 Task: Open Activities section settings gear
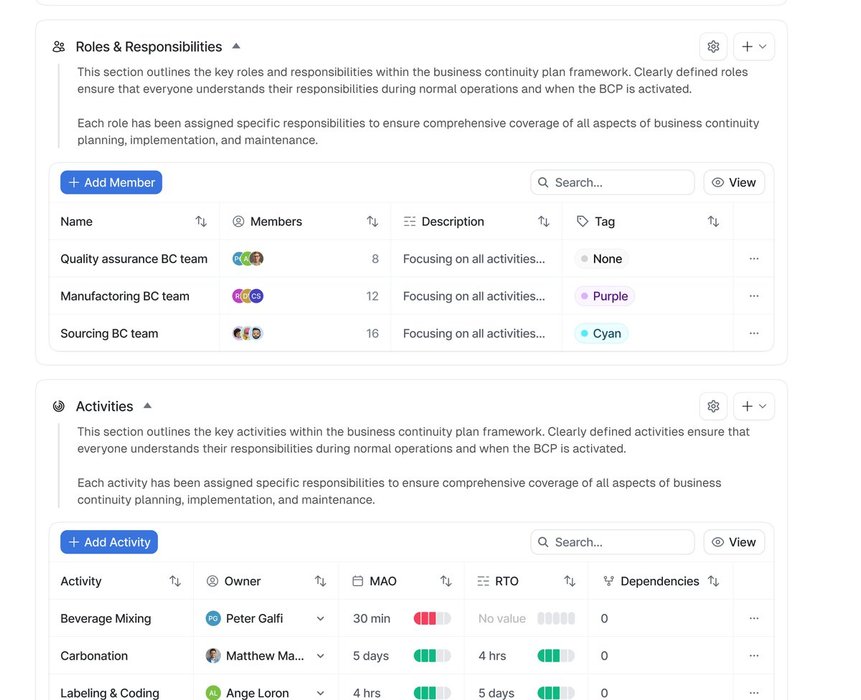point(713,406)
